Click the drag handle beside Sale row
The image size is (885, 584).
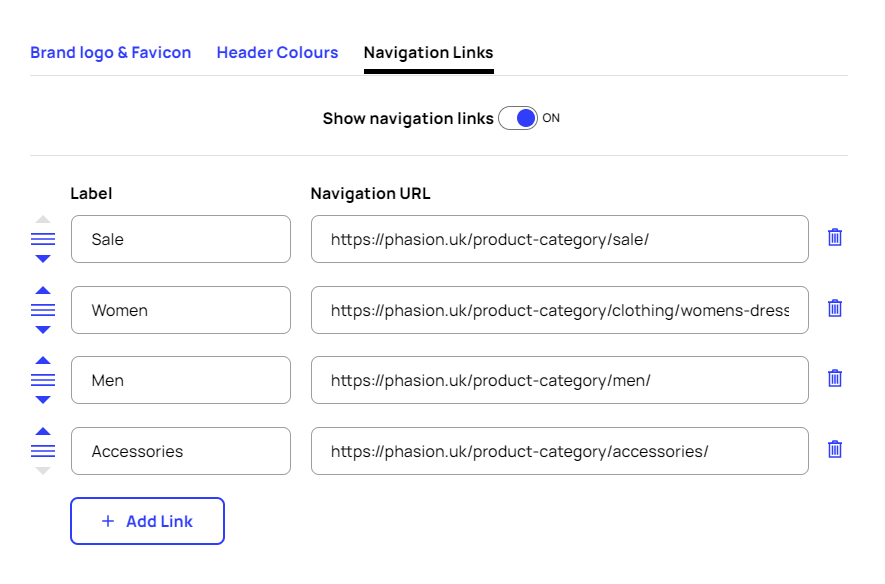coord(43,239)
